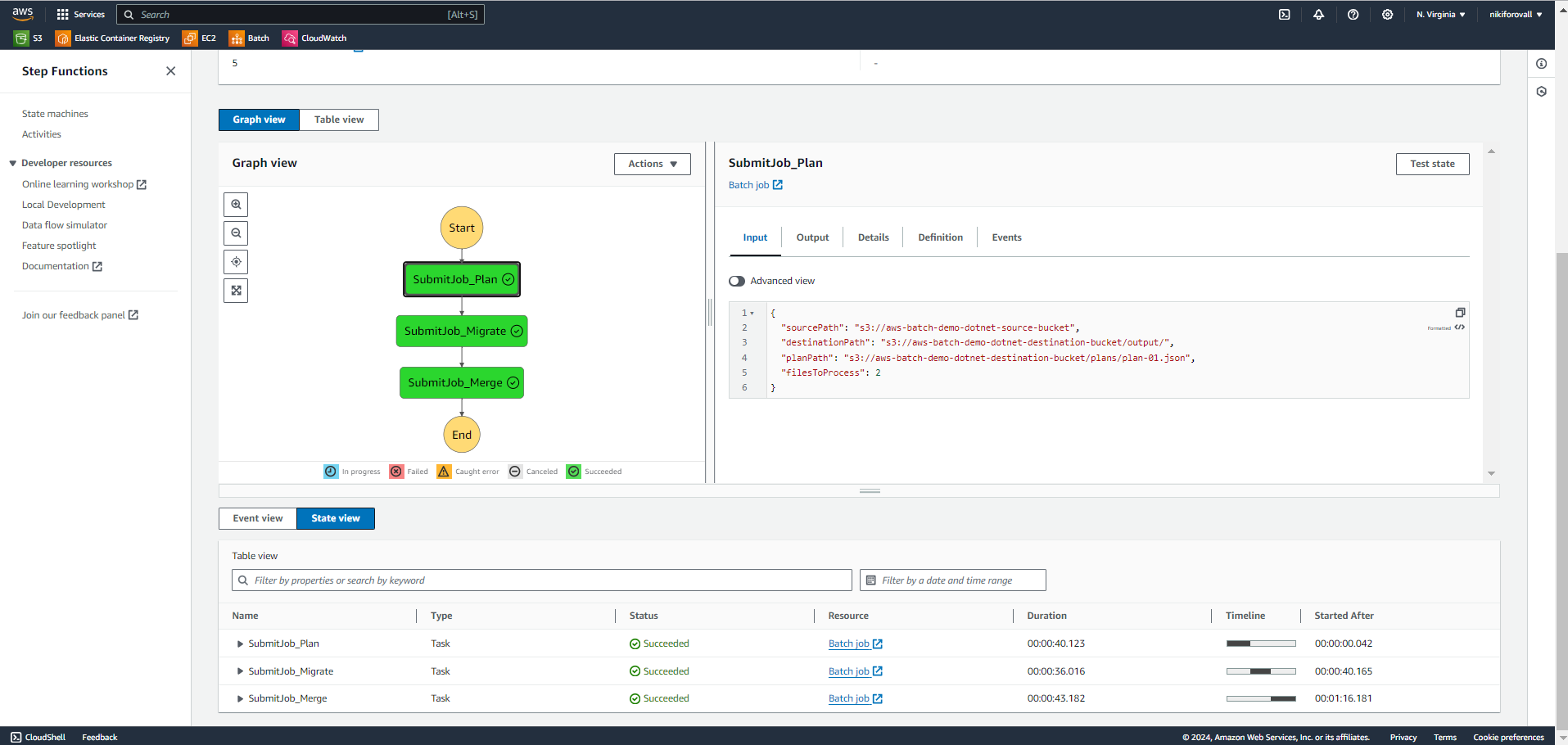This screenshot has width=1568, height=745.
Task: Click the timeline bar for SubmitJob_Merge
Action: 1261,698
